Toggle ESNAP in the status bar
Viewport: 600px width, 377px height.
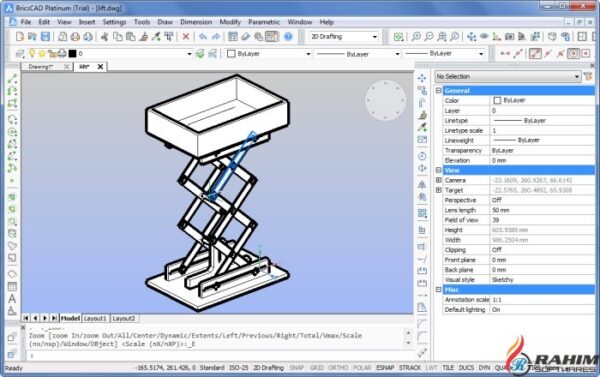(385, 368)
